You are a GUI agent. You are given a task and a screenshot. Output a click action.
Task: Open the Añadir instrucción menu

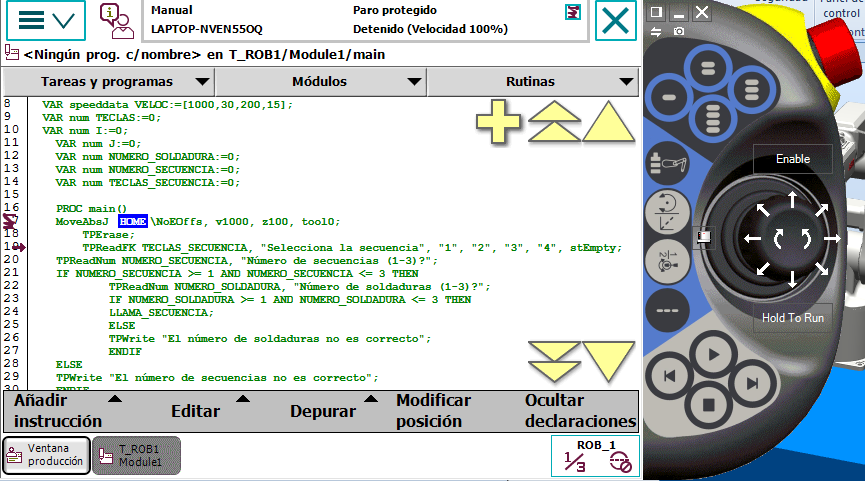[x=67, y=411]
